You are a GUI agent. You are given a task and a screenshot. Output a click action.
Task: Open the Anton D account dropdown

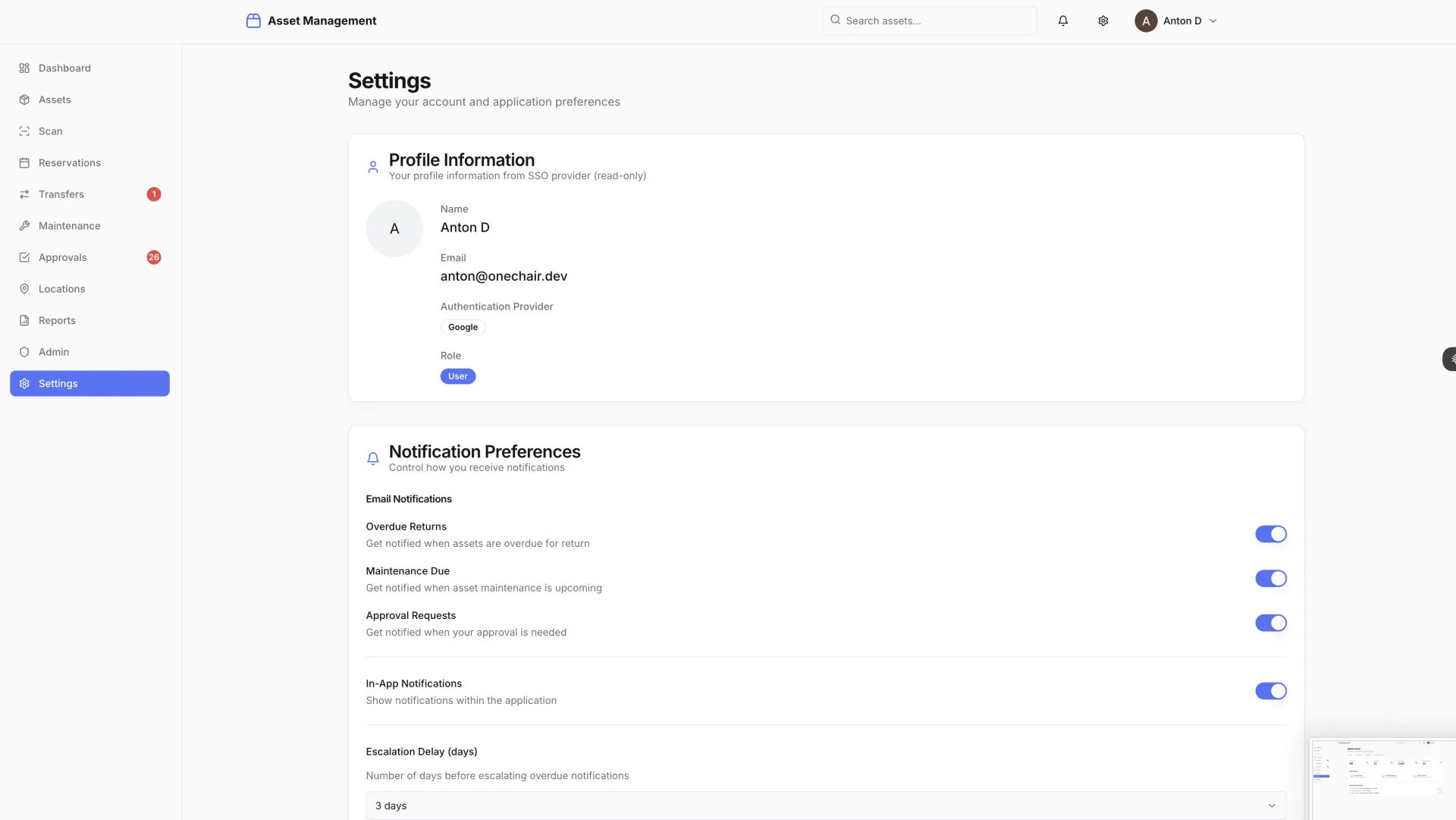(1177, 20)
